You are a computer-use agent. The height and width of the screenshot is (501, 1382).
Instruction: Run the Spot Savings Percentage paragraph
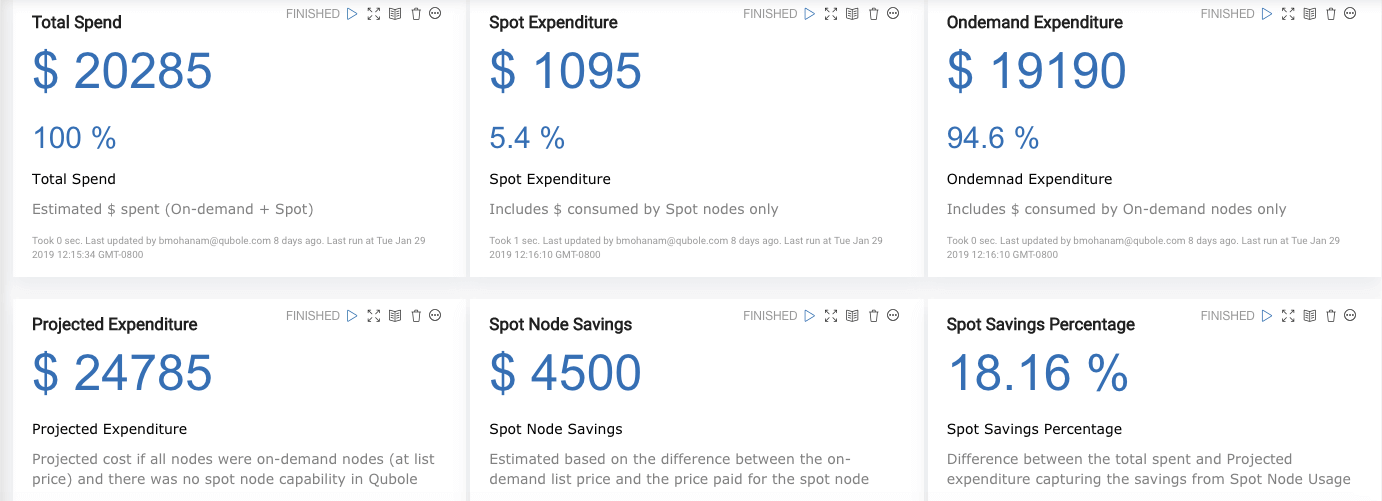coord(1267,316)
